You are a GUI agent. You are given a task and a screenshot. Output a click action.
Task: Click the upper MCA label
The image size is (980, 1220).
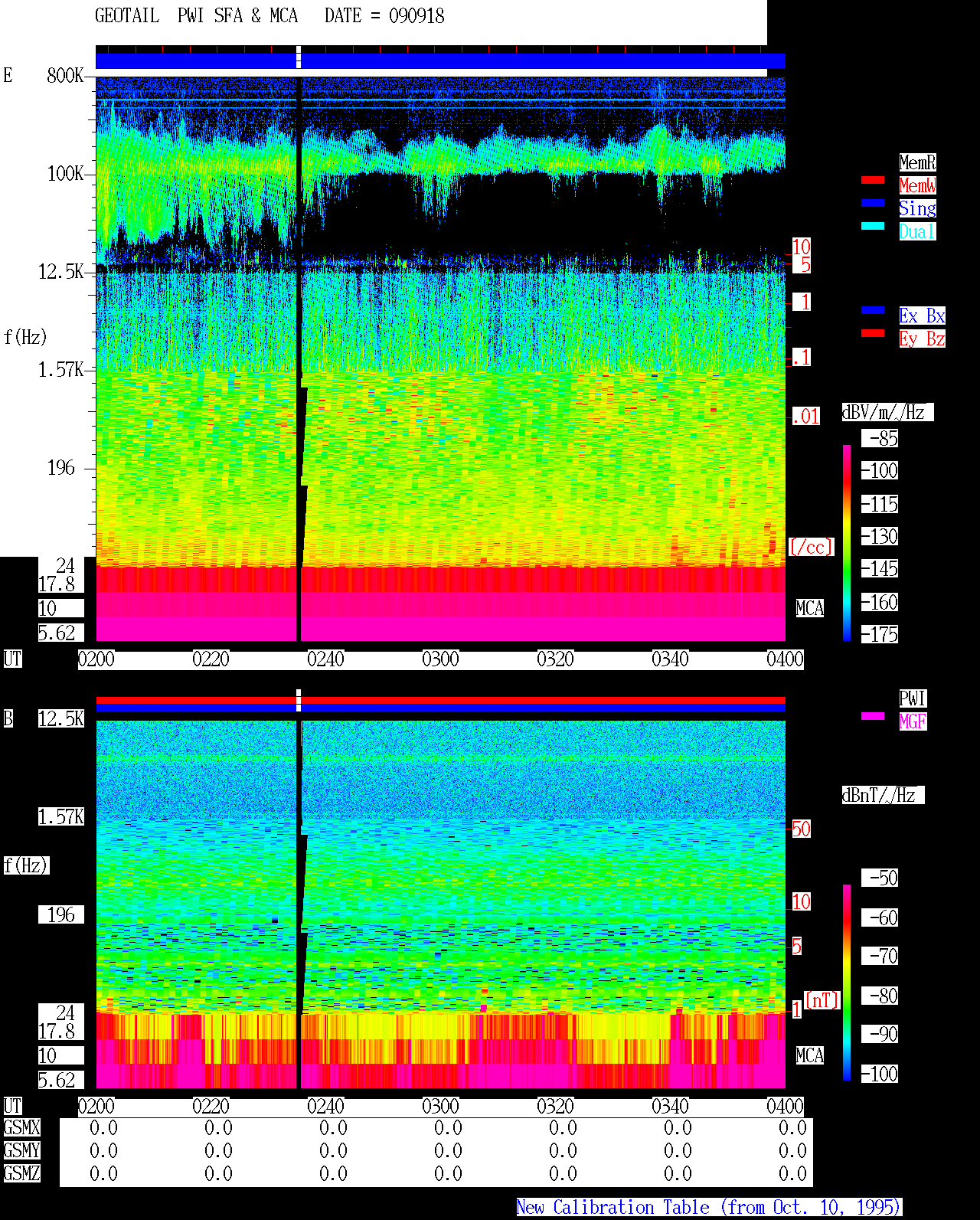click(x=810, y=609)
